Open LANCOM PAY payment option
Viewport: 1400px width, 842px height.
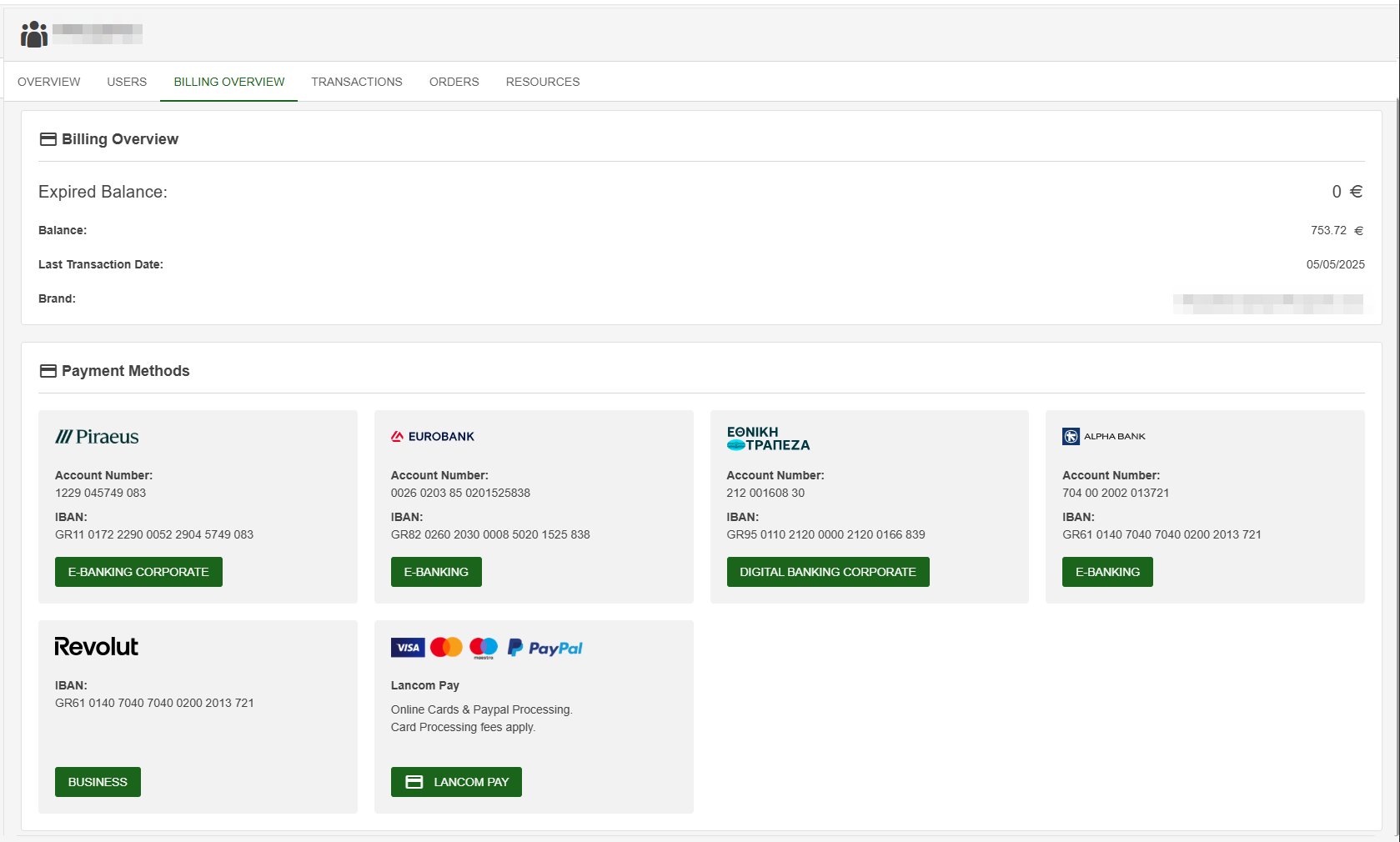455,782
